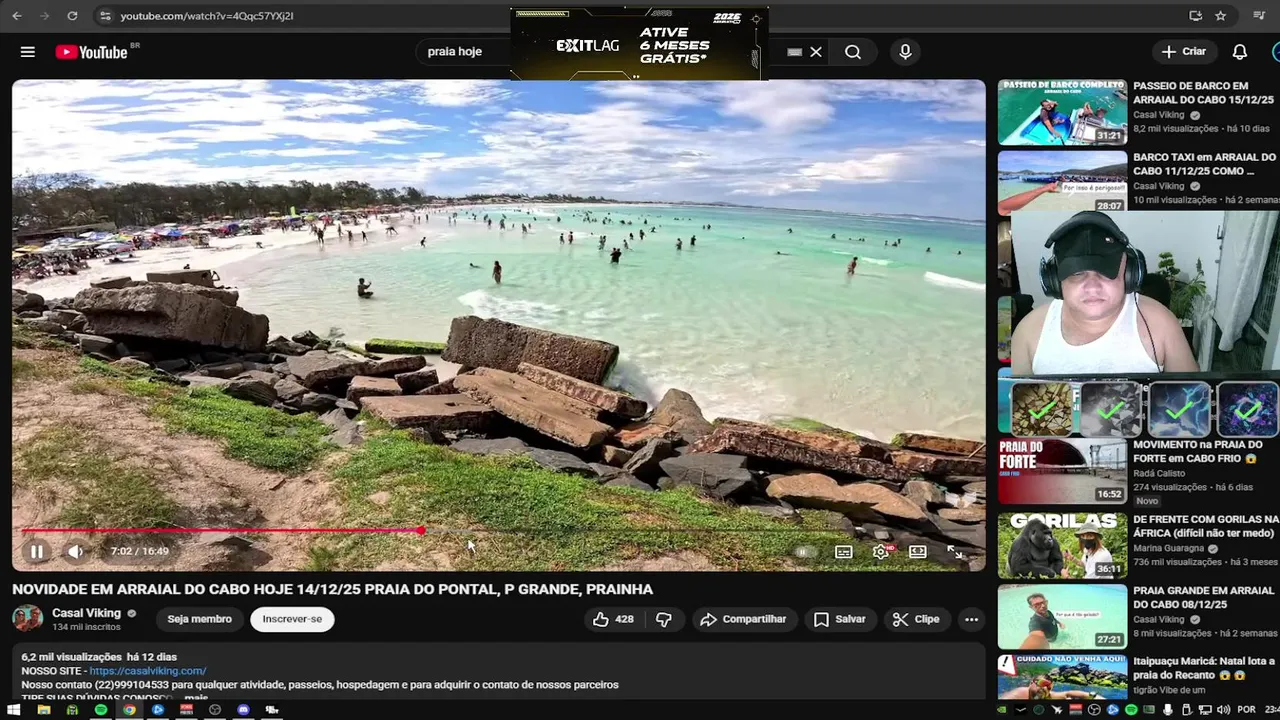
Task: Open the Gorilas video thumbnail
Action: click(x=1062, y=545)
